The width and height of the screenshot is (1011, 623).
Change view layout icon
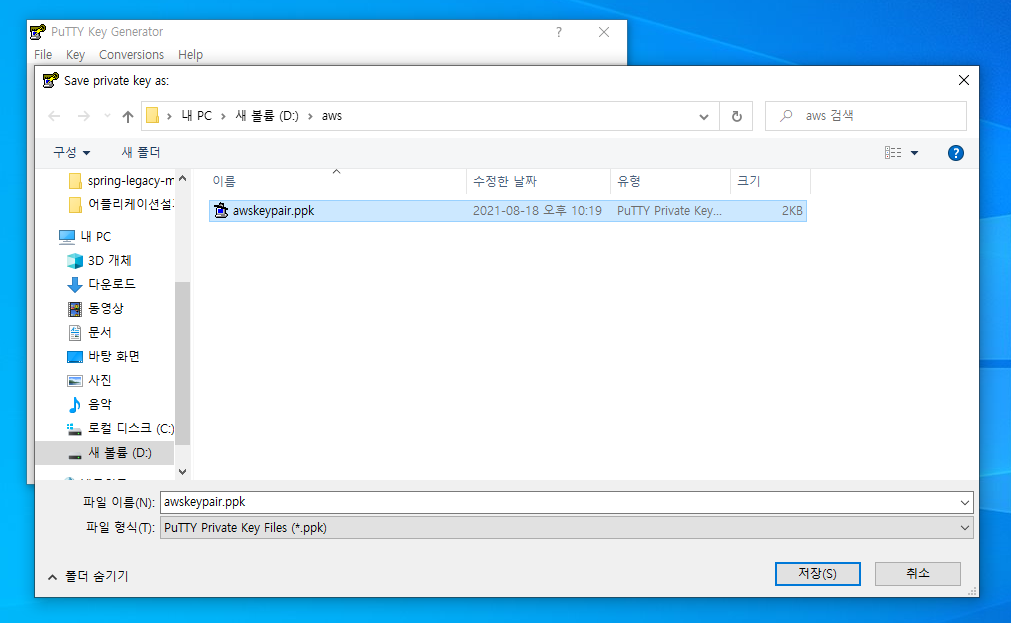[x=893, y=153]
